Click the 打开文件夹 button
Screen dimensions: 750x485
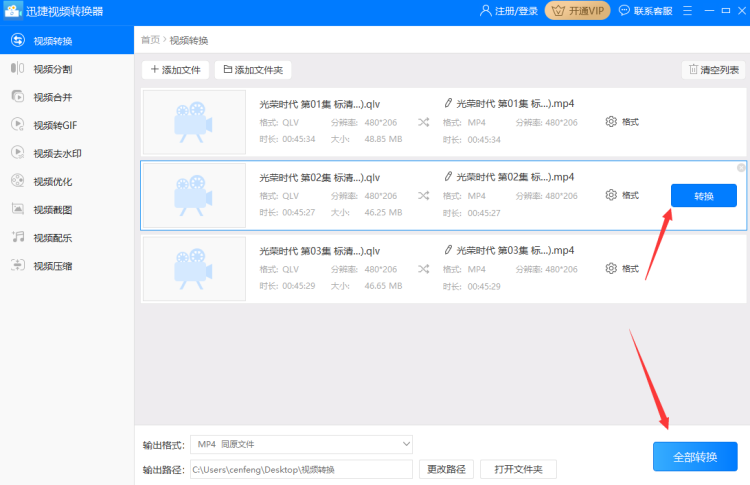click(x=518, y=470)
